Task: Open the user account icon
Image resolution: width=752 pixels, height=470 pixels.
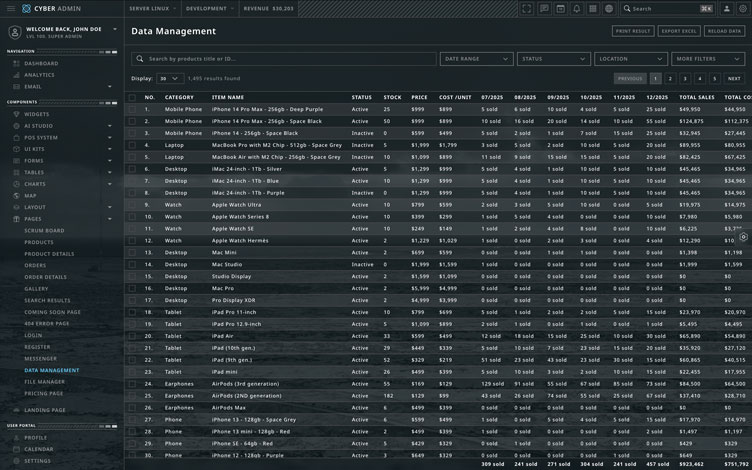Action: tap(727, 8)
